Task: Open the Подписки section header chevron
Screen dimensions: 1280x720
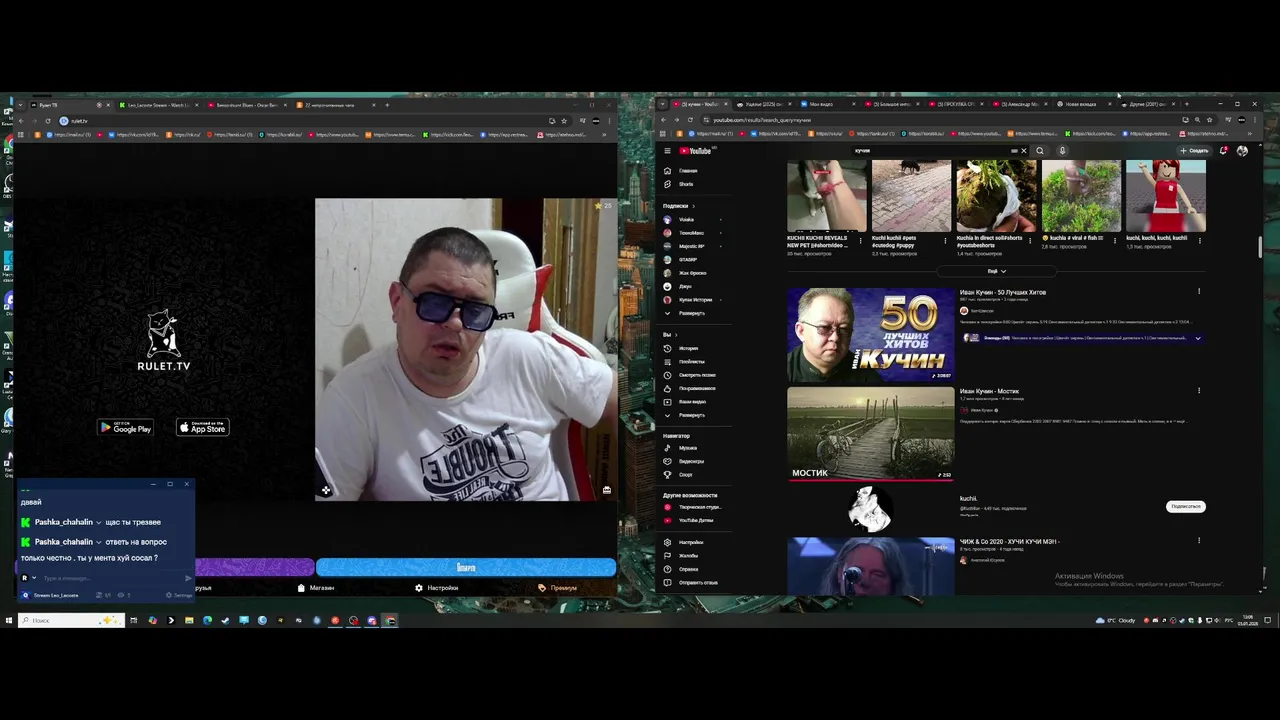Action: point(693,206)
